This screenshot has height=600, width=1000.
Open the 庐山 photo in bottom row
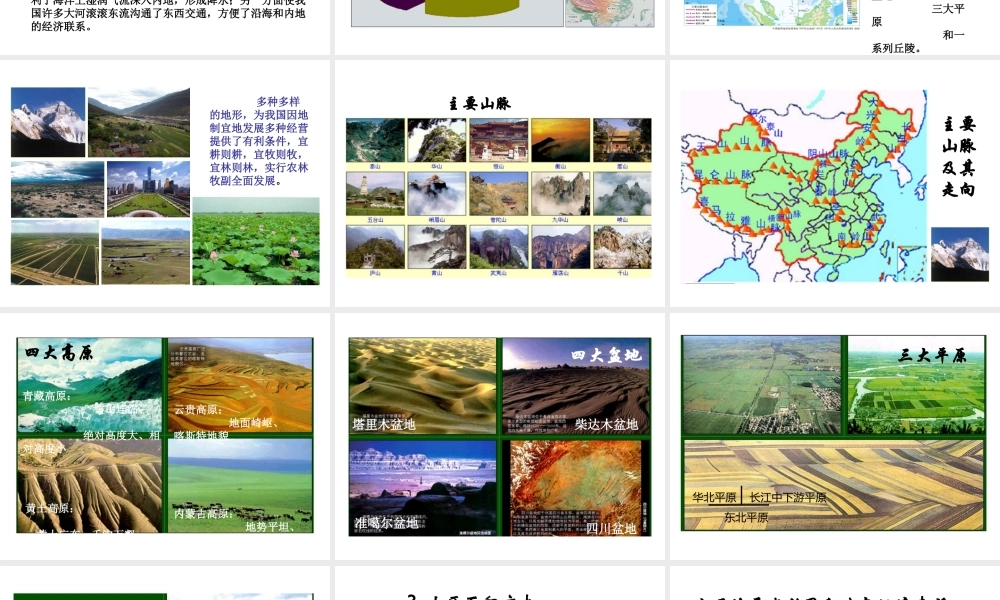(375, 247)
